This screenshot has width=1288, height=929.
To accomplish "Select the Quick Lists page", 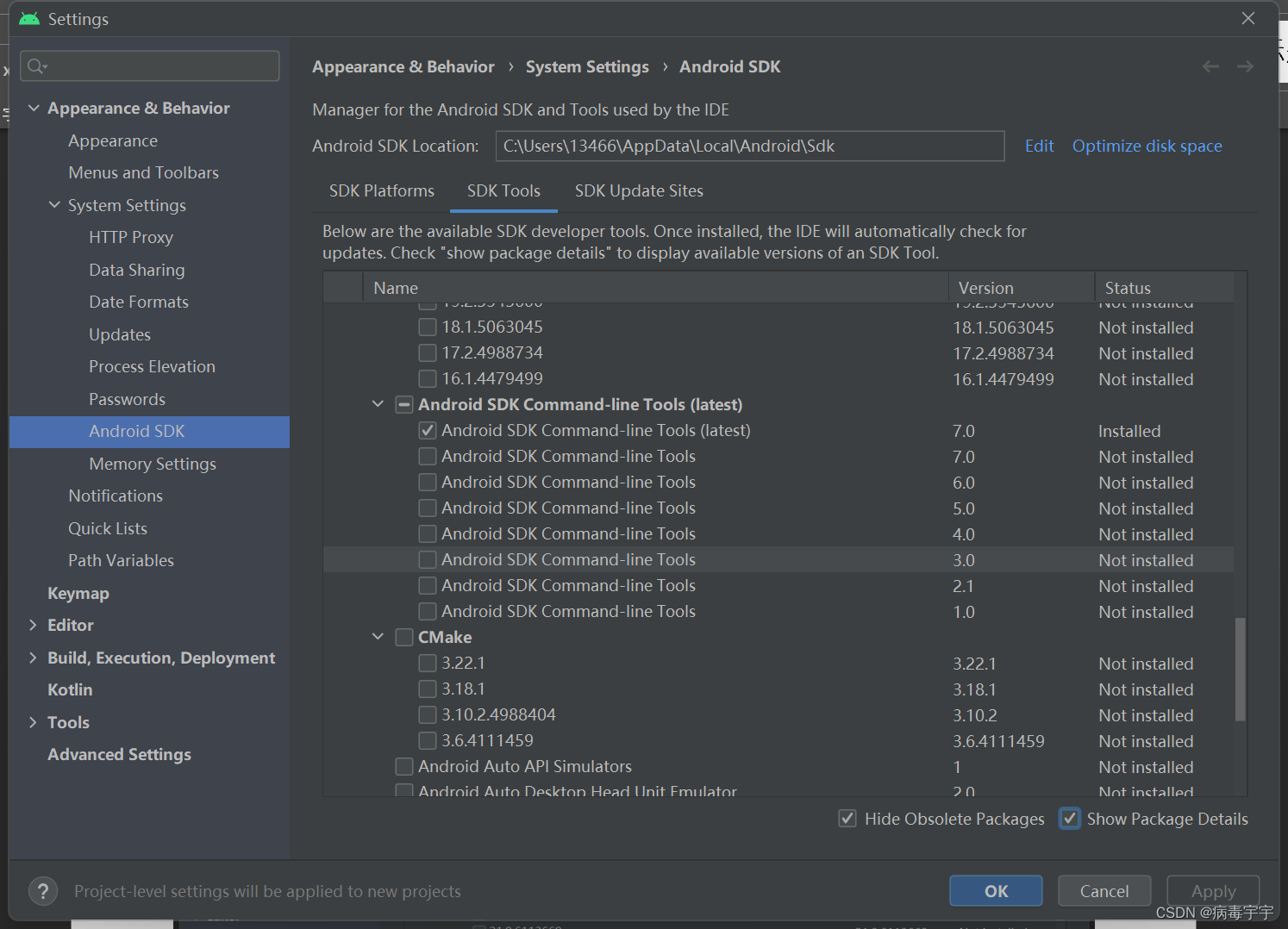I will tap(108, 528).
